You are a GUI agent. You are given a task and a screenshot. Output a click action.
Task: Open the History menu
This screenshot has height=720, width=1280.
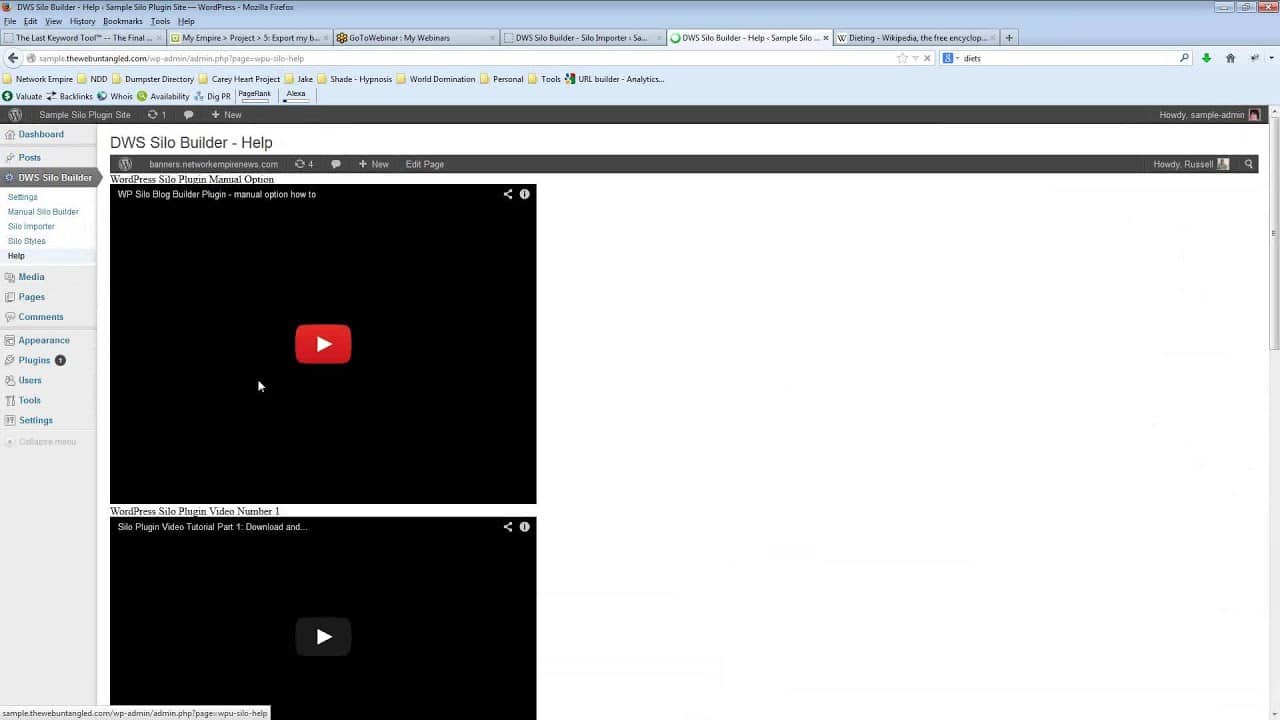click(83, 21)
